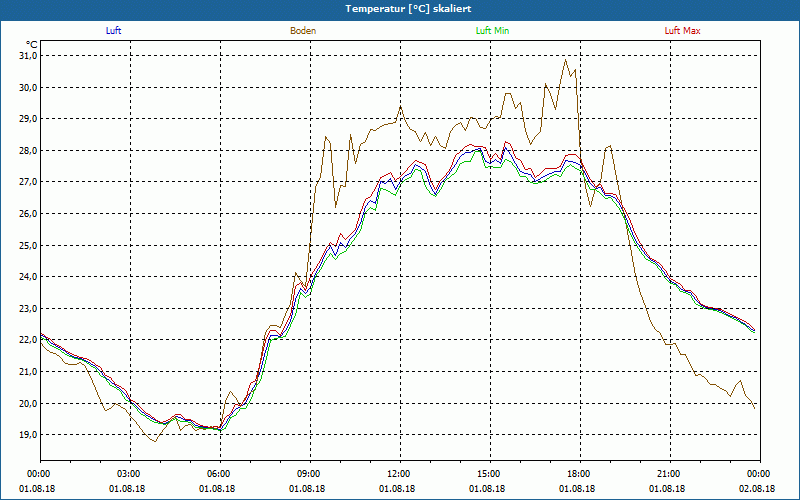Click the 'Boden' legend label
Viewport: 800px width, 500px height.
tap(303, 31)
